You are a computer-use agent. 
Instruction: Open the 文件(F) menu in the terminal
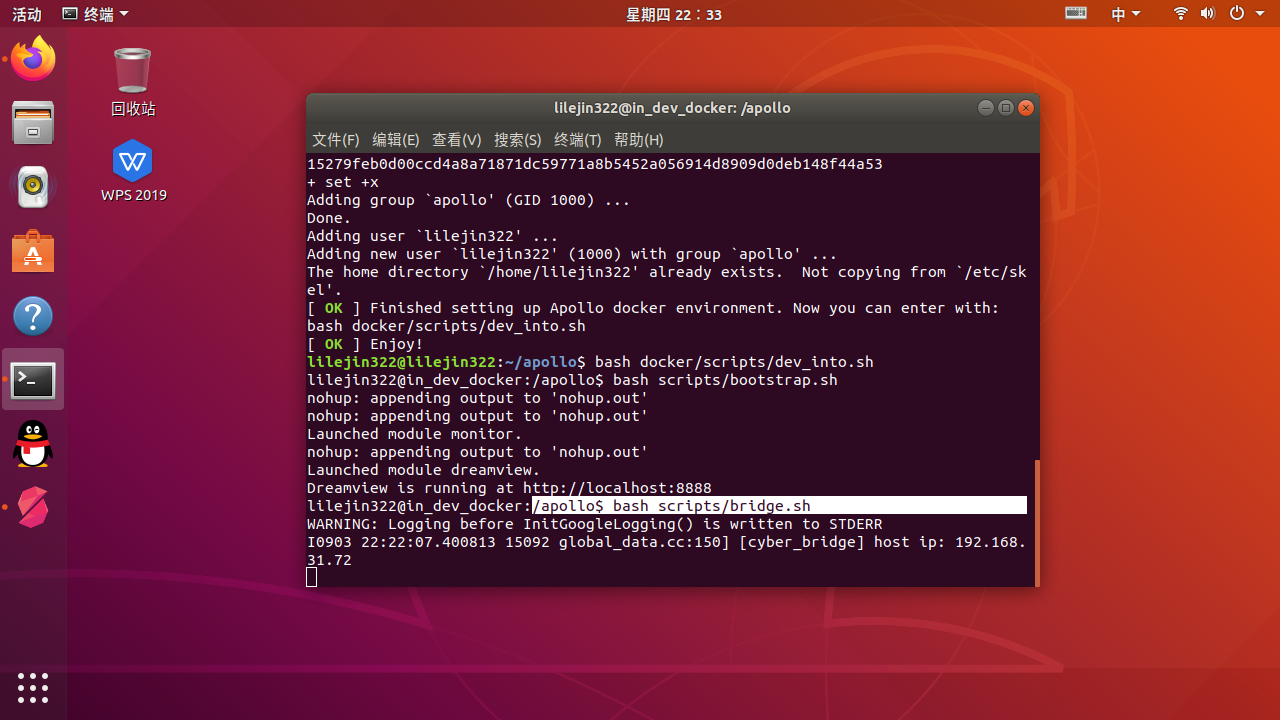coord(335,140)
